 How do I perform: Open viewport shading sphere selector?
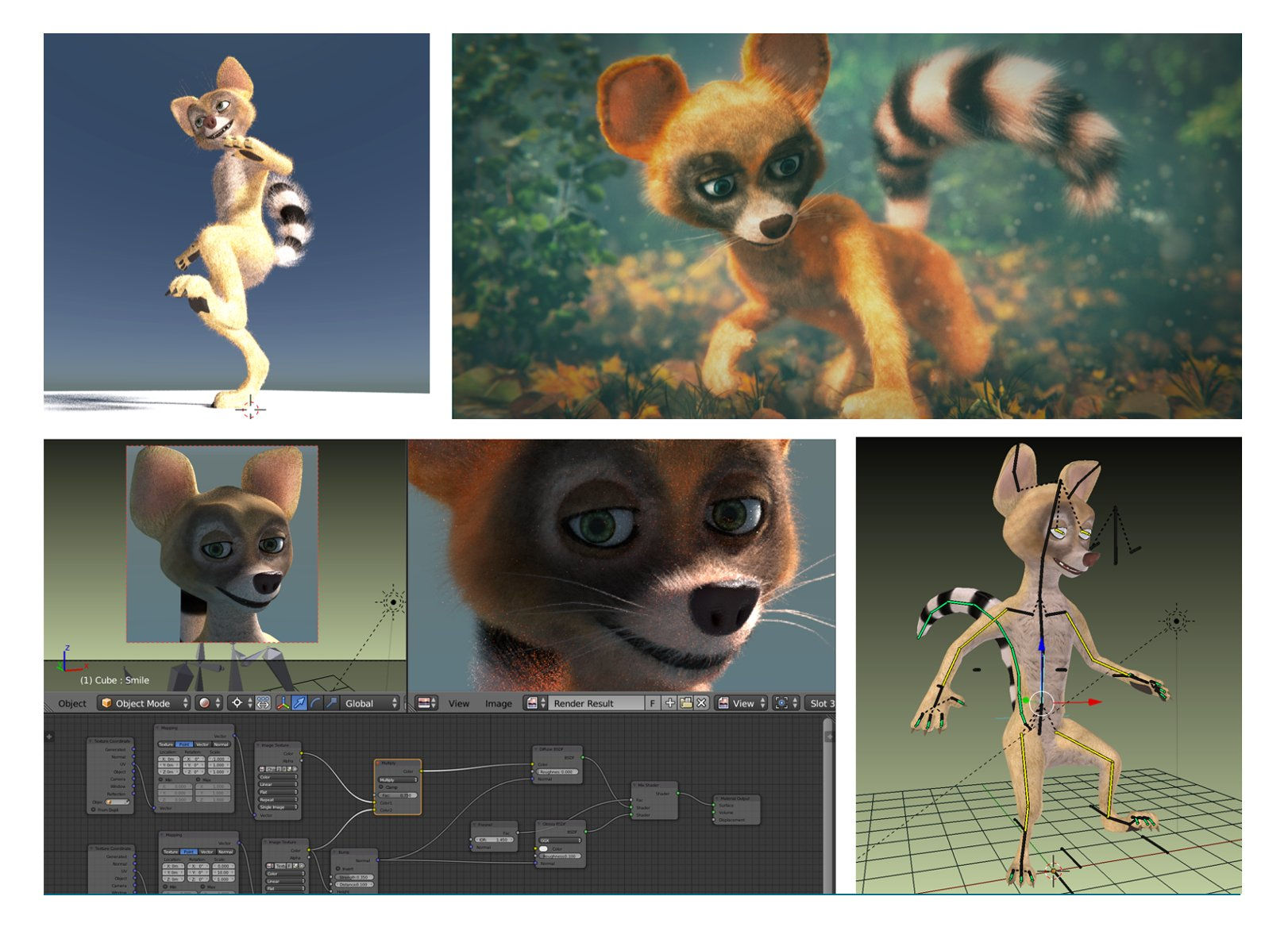click(x=209, y=703)
